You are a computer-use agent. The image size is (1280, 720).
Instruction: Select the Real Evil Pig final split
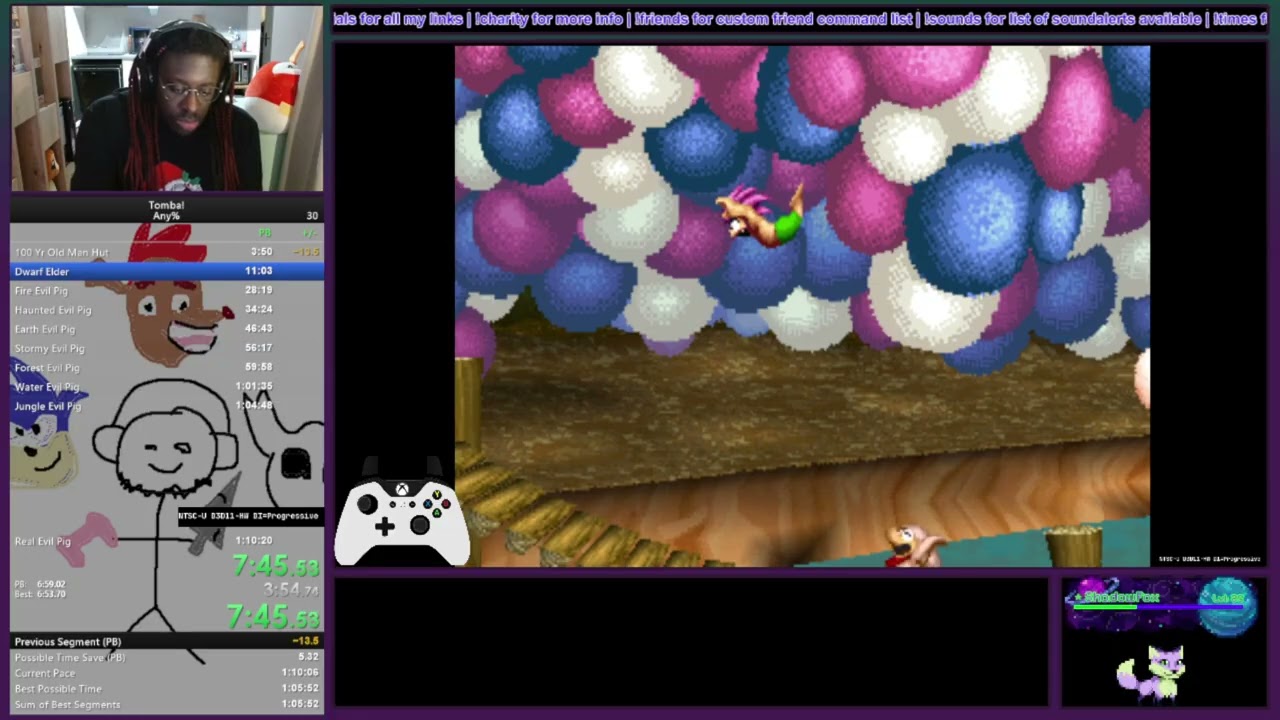point(167,541)
